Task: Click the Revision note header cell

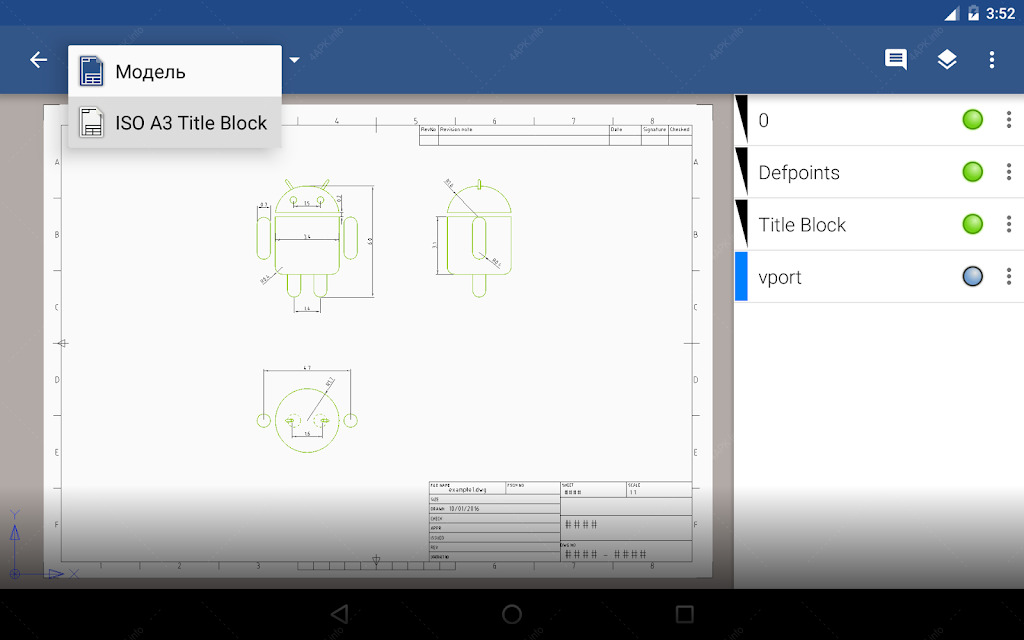Action: pyautogui.click(x=524, y=130)
